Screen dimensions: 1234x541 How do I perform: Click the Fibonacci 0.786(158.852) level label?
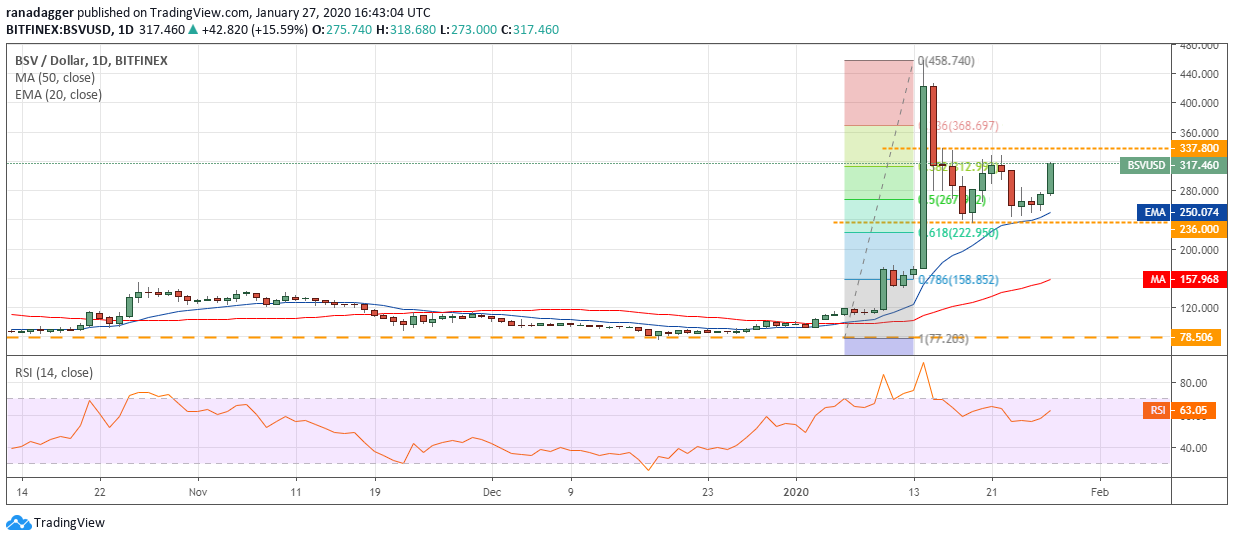pos(959,280)
